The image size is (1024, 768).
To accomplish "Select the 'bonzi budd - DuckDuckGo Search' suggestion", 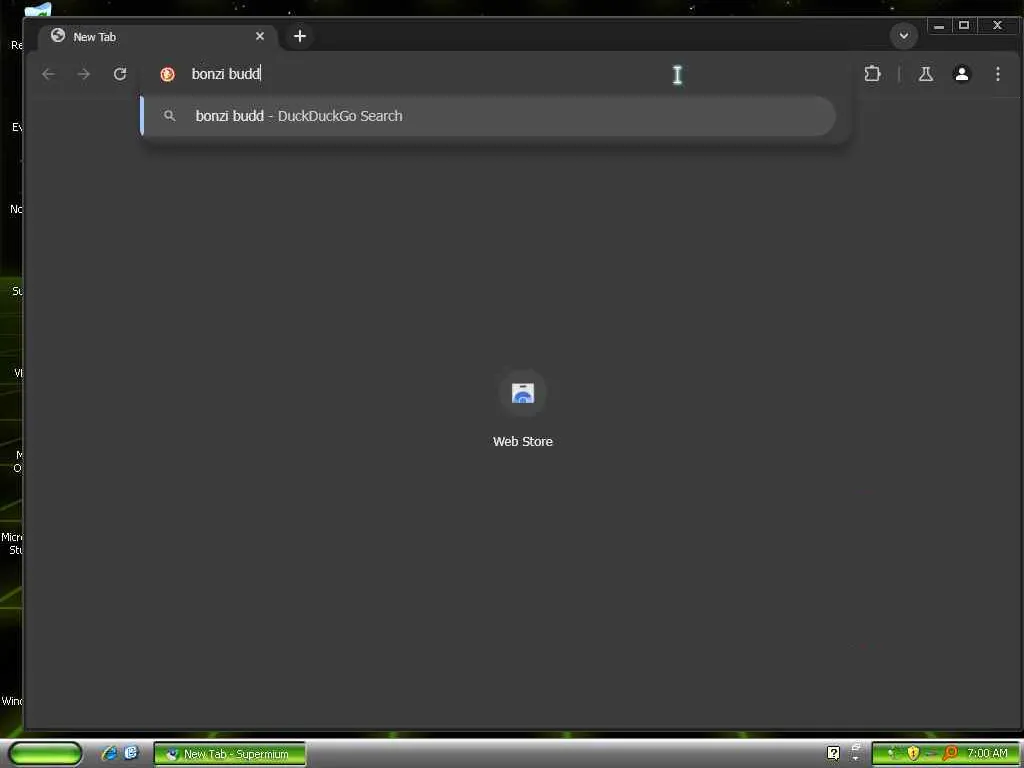I will point(488,116).
